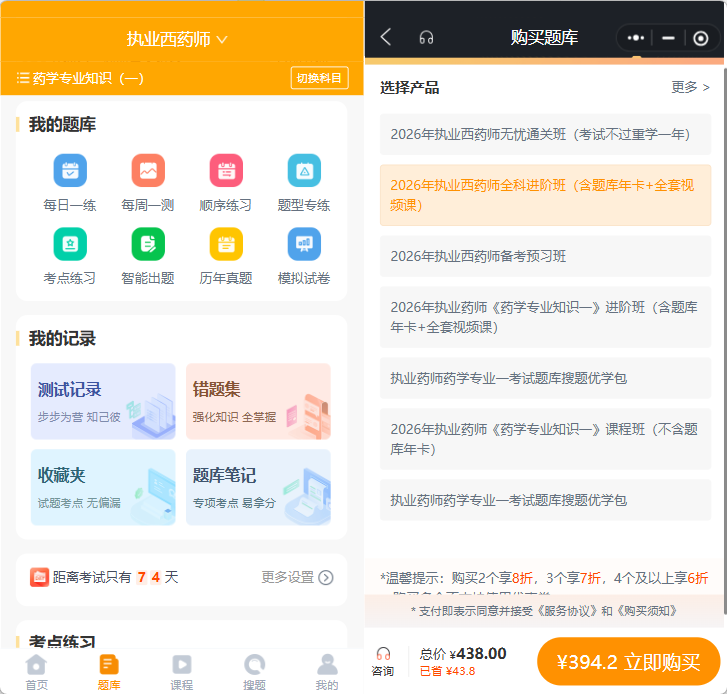Viewport: 727px width, 694px height.
Task: Select 2026年执业西药师全科进阶班 product
Action: click(545, 195)
